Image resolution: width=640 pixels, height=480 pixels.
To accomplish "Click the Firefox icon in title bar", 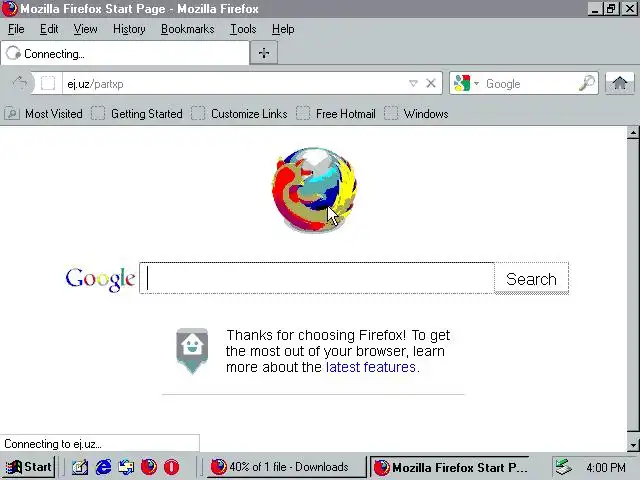I will click(10, 9).
